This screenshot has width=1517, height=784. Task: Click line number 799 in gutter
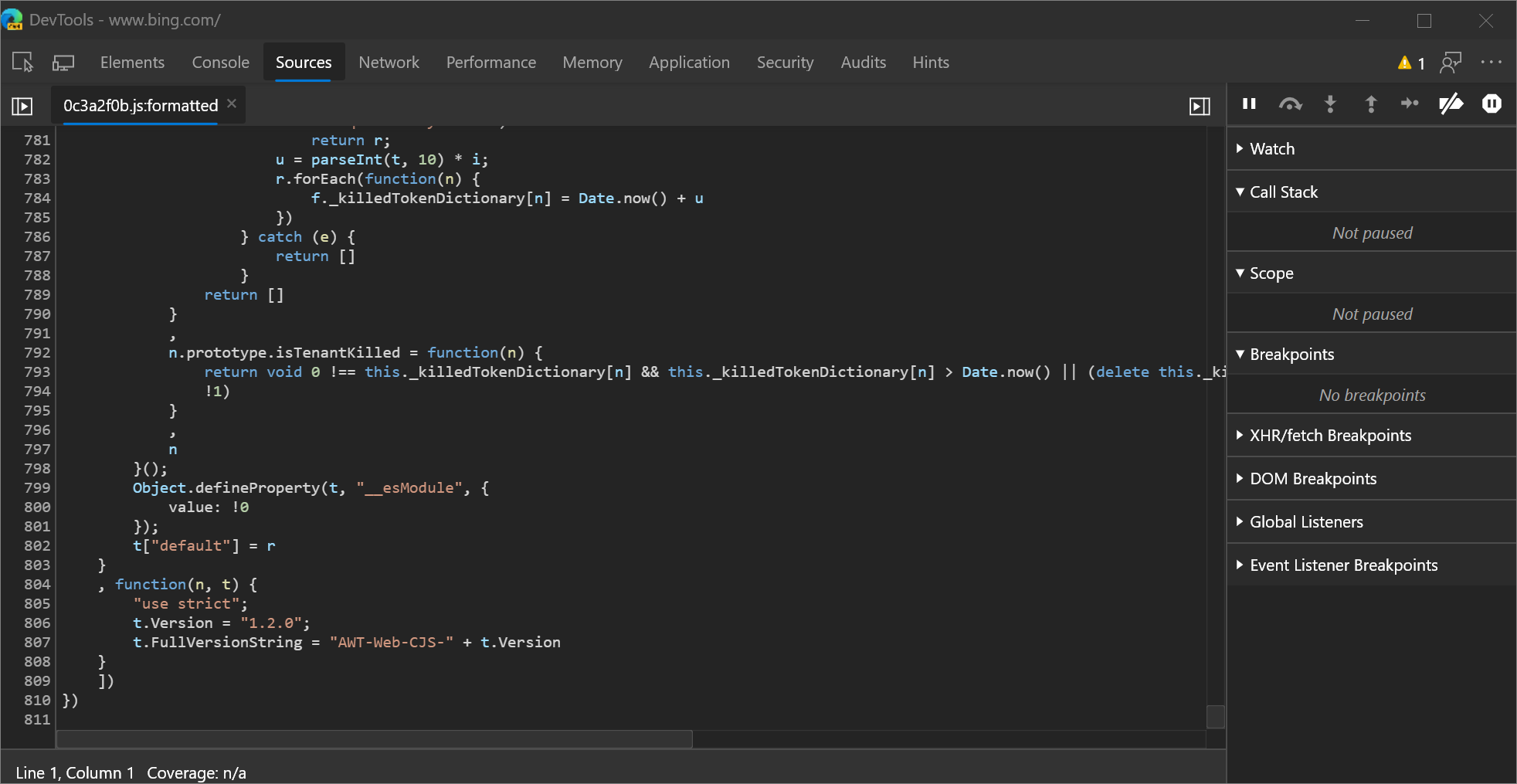point(37,488)
